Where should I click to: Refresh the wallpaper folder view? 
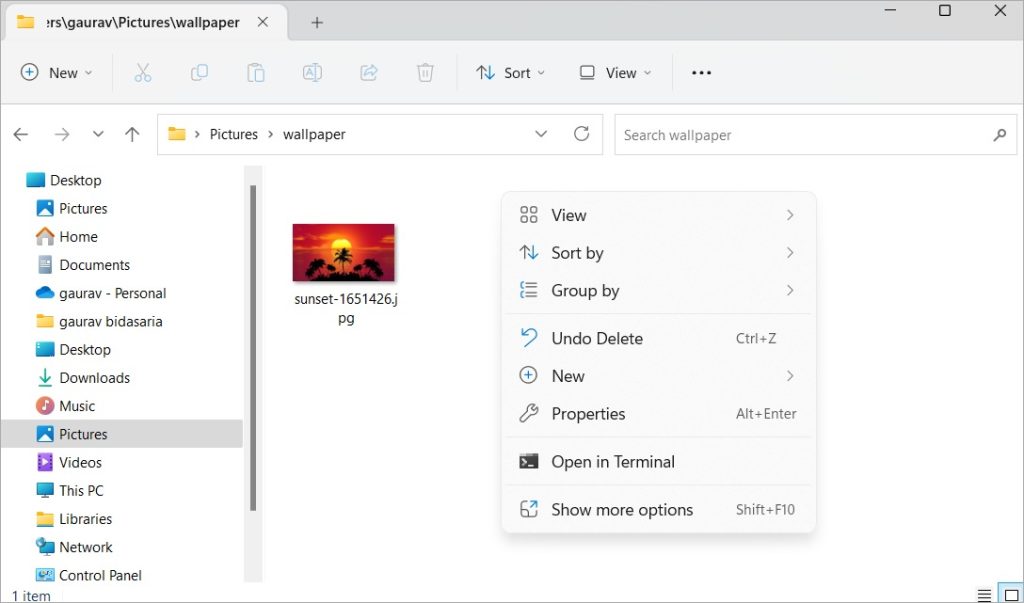(x=581, y=134)
